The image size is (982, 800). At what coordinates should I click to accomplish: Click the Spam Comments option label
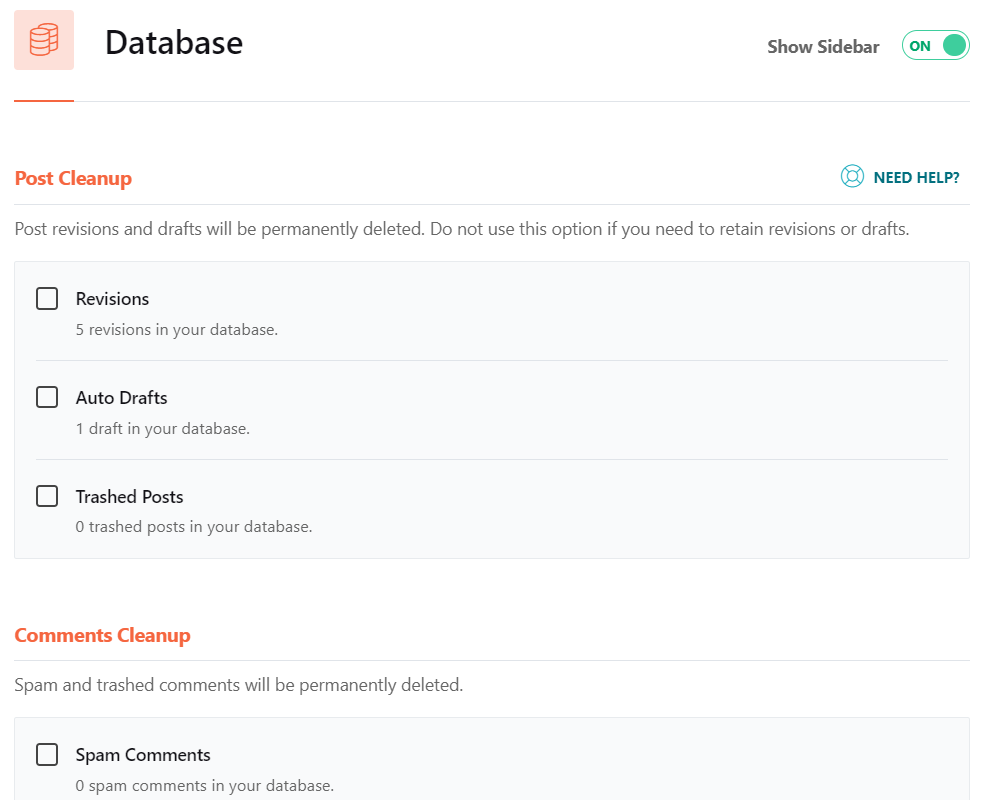(143, 755)
